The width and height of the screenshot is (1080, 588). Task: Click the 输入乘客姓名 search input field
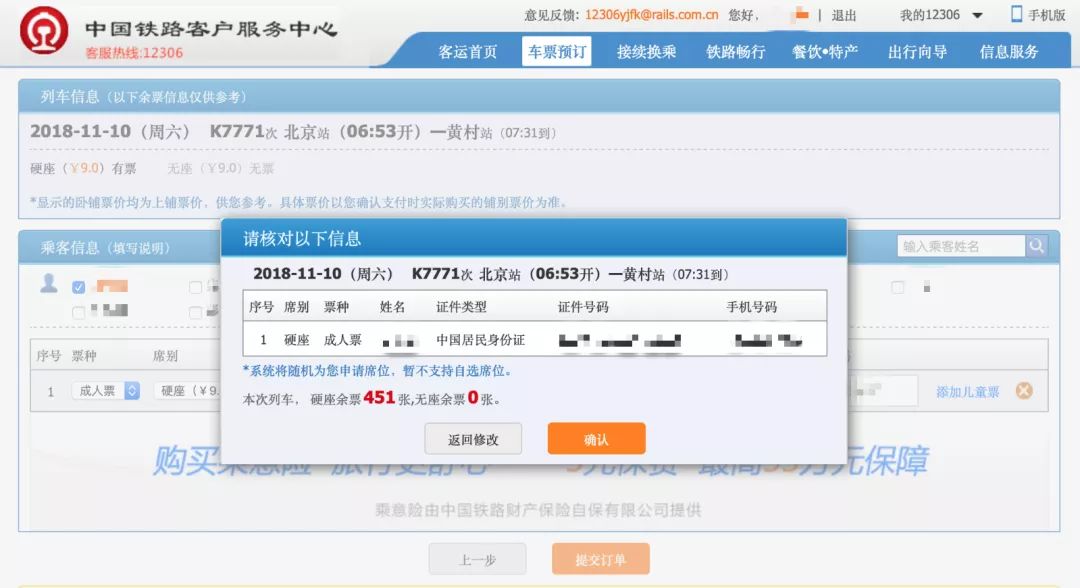coord(960,245)
